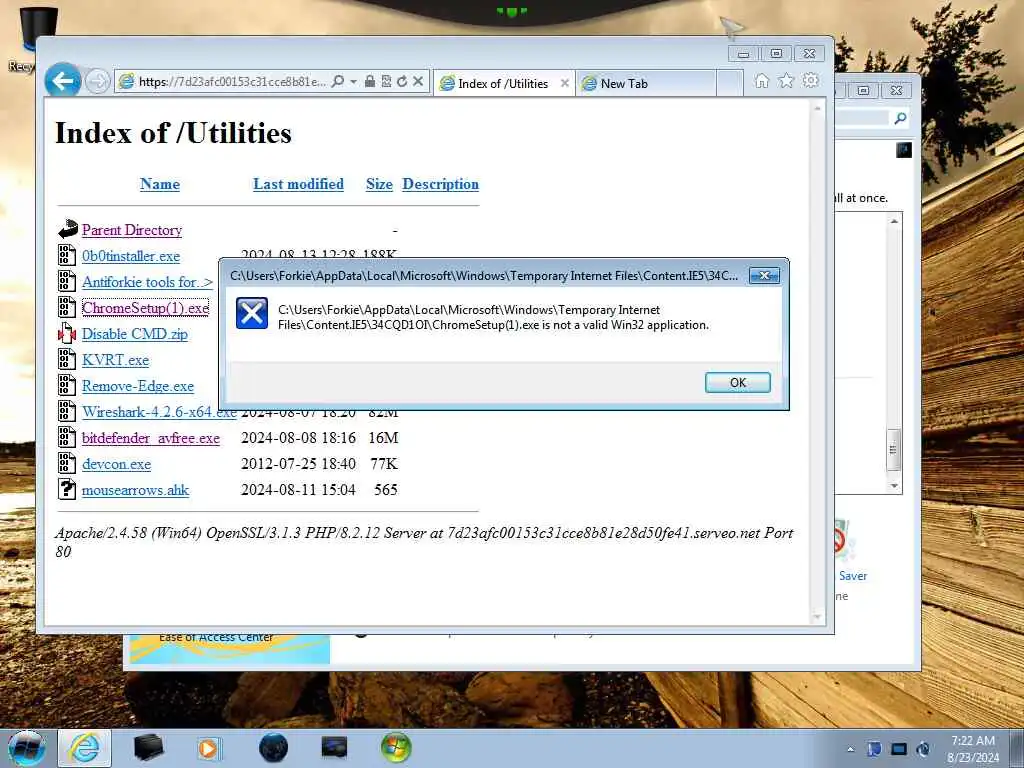Screen dimensions: 1024x768
Task: Click the refresh icon in the address bar
Action: 402,81
